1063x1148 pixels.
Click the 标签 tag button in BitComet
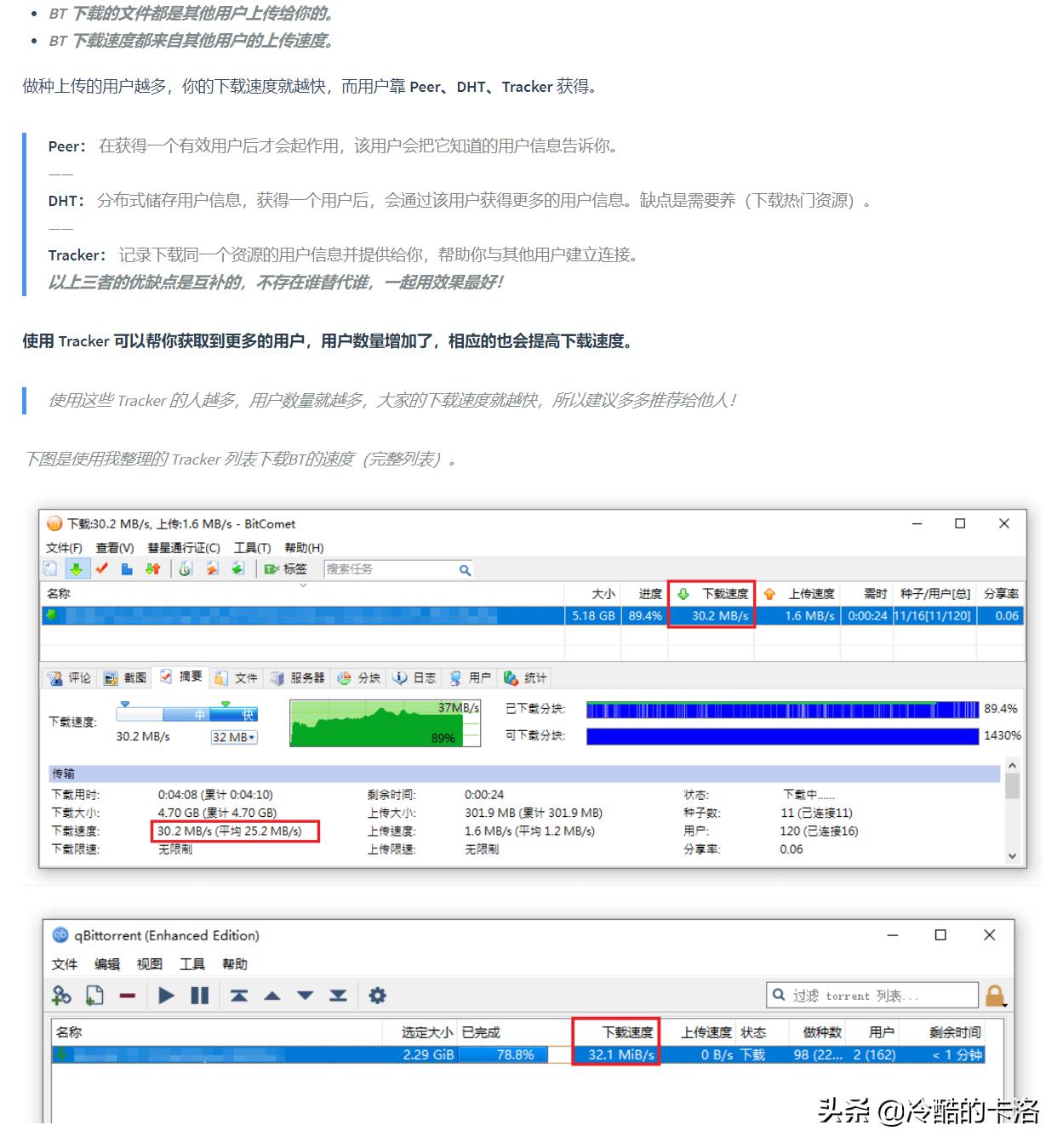pyautogui.click(x=286, y=569)
